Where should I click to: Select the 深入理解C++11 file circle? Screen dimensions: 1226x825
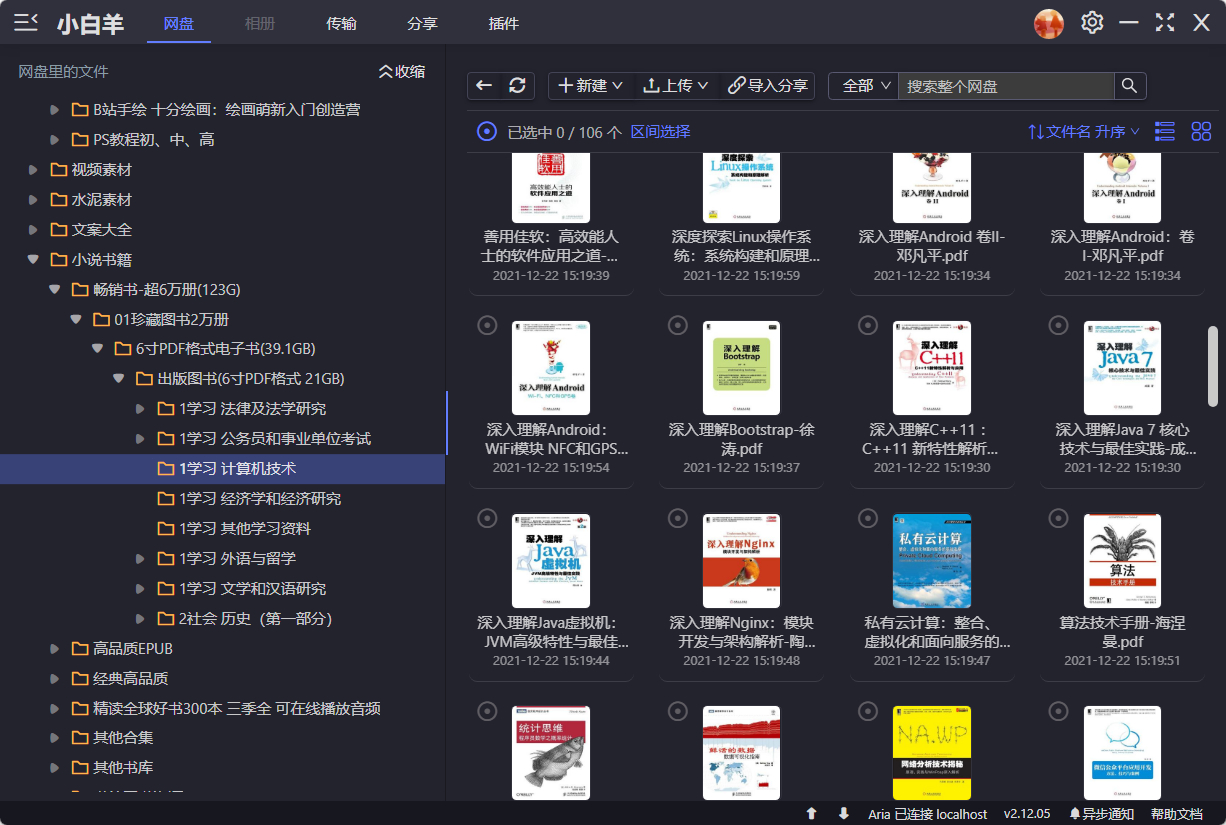(x=867, y=325)
